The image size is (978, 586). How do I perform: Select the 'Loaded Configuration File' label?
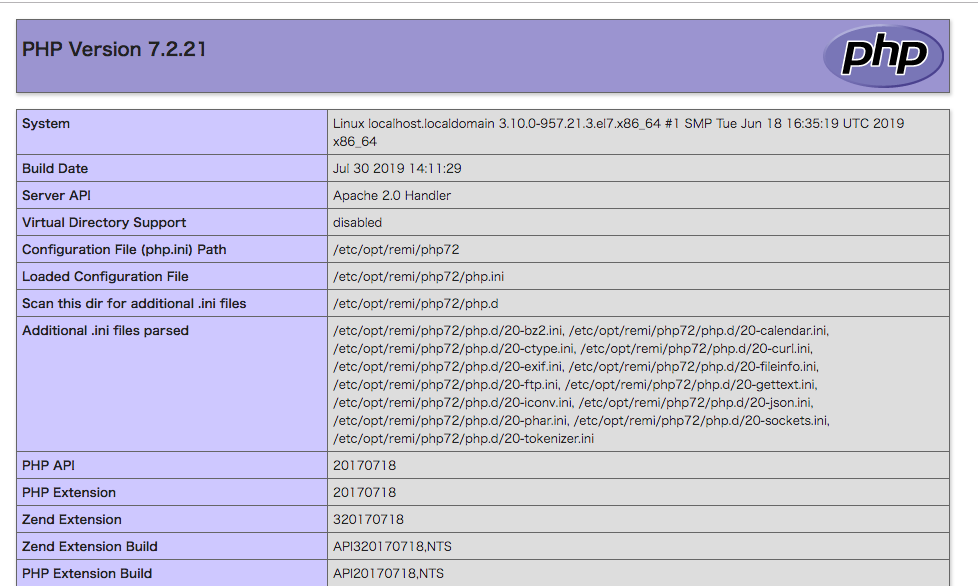click(x=105, y=276)
